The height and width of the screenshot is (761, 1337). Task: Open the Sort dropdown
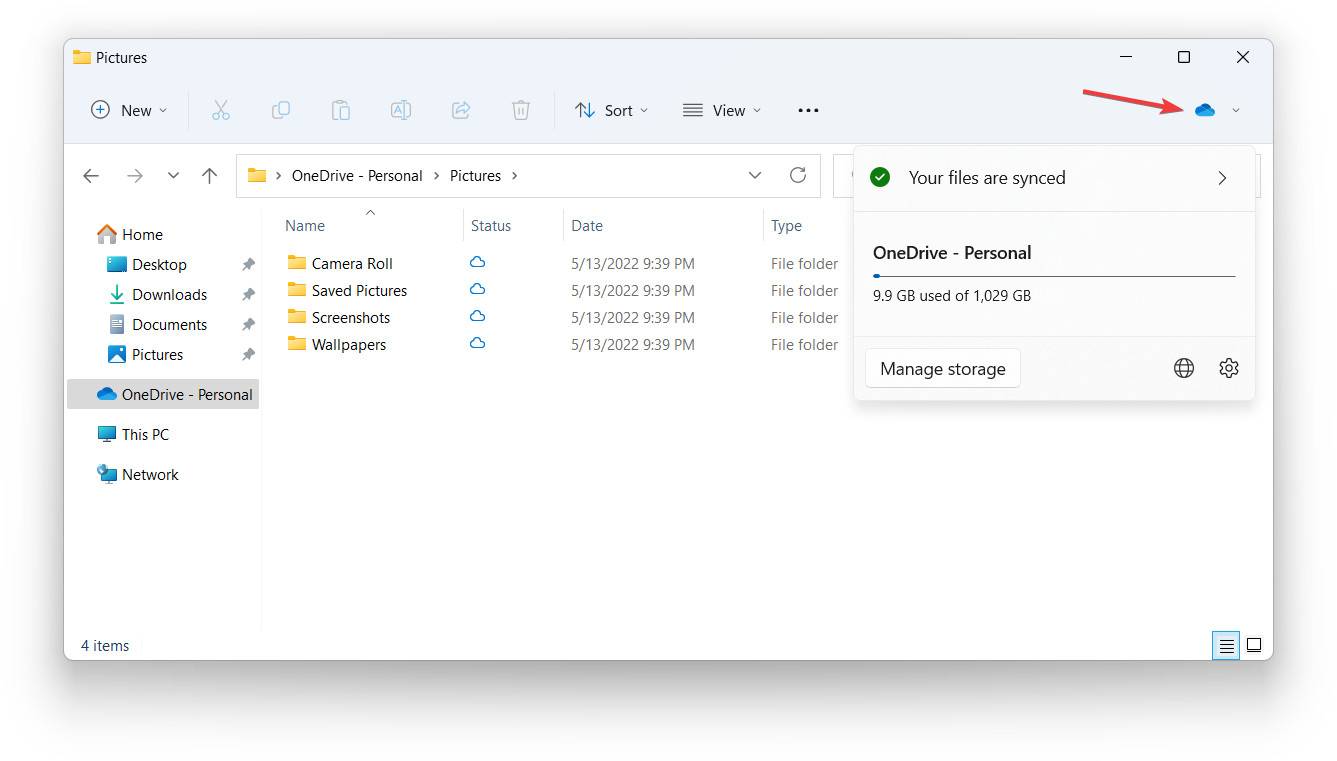click(611, 110)
